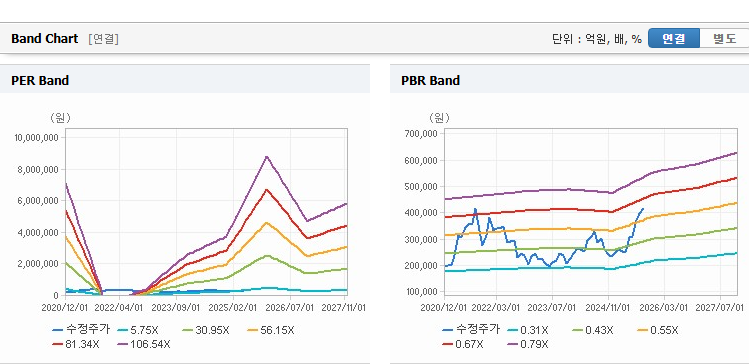Click the 2022/04/01 x-axis date
Screen dimensions: 749x364
[119, 308]
